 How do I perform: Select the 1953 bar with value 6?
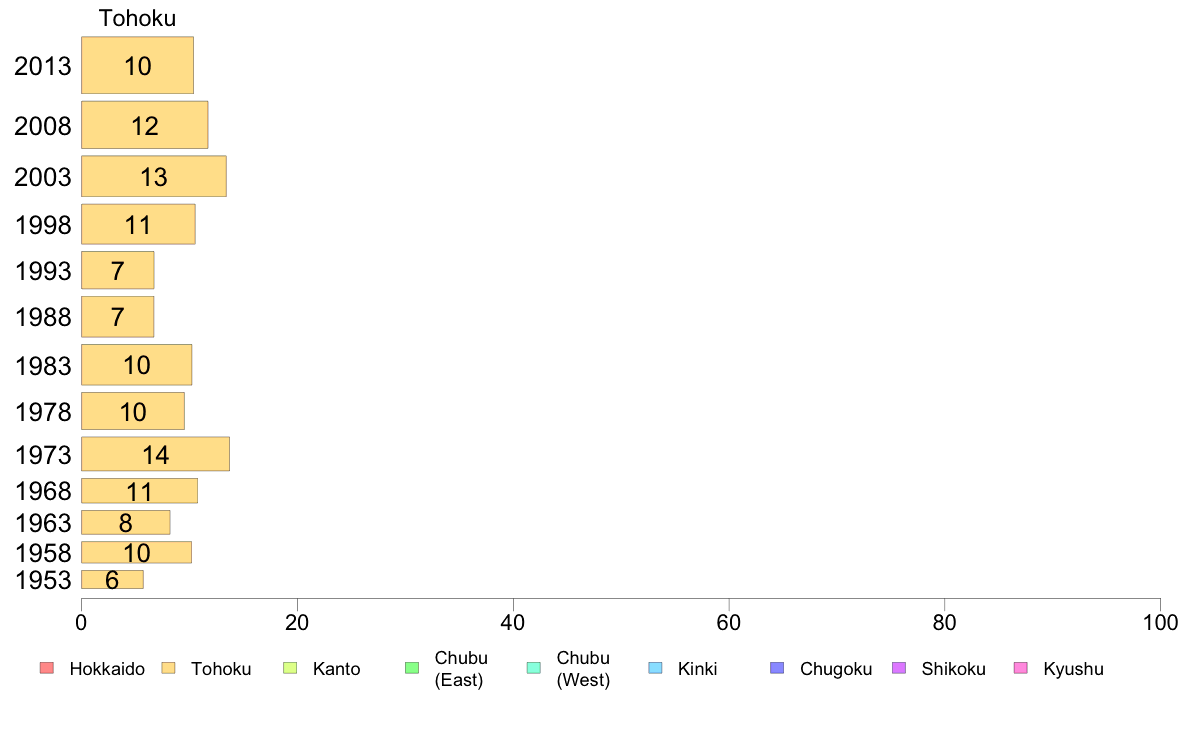[x=112, y=579]
